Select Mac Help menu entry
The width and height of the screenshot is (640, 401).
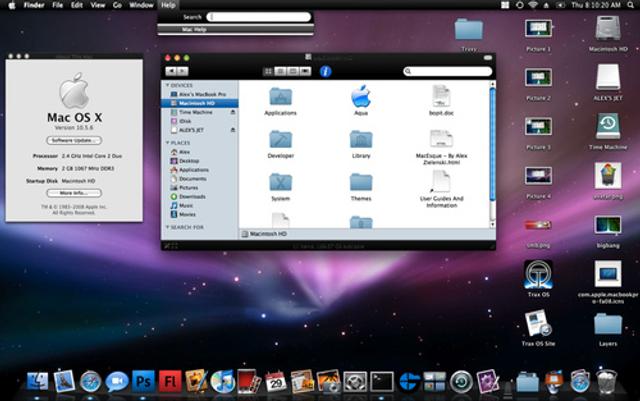[195, 30]
